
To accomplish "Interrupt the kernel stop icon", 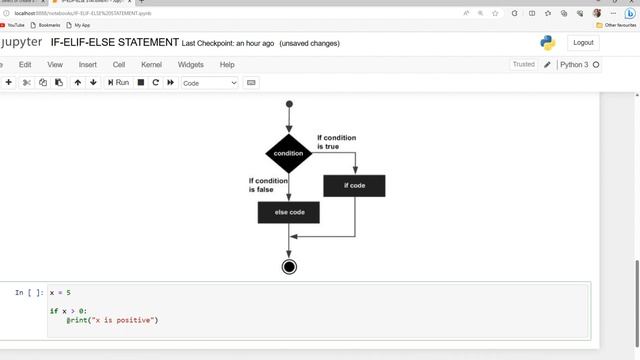I will [141, 82].
